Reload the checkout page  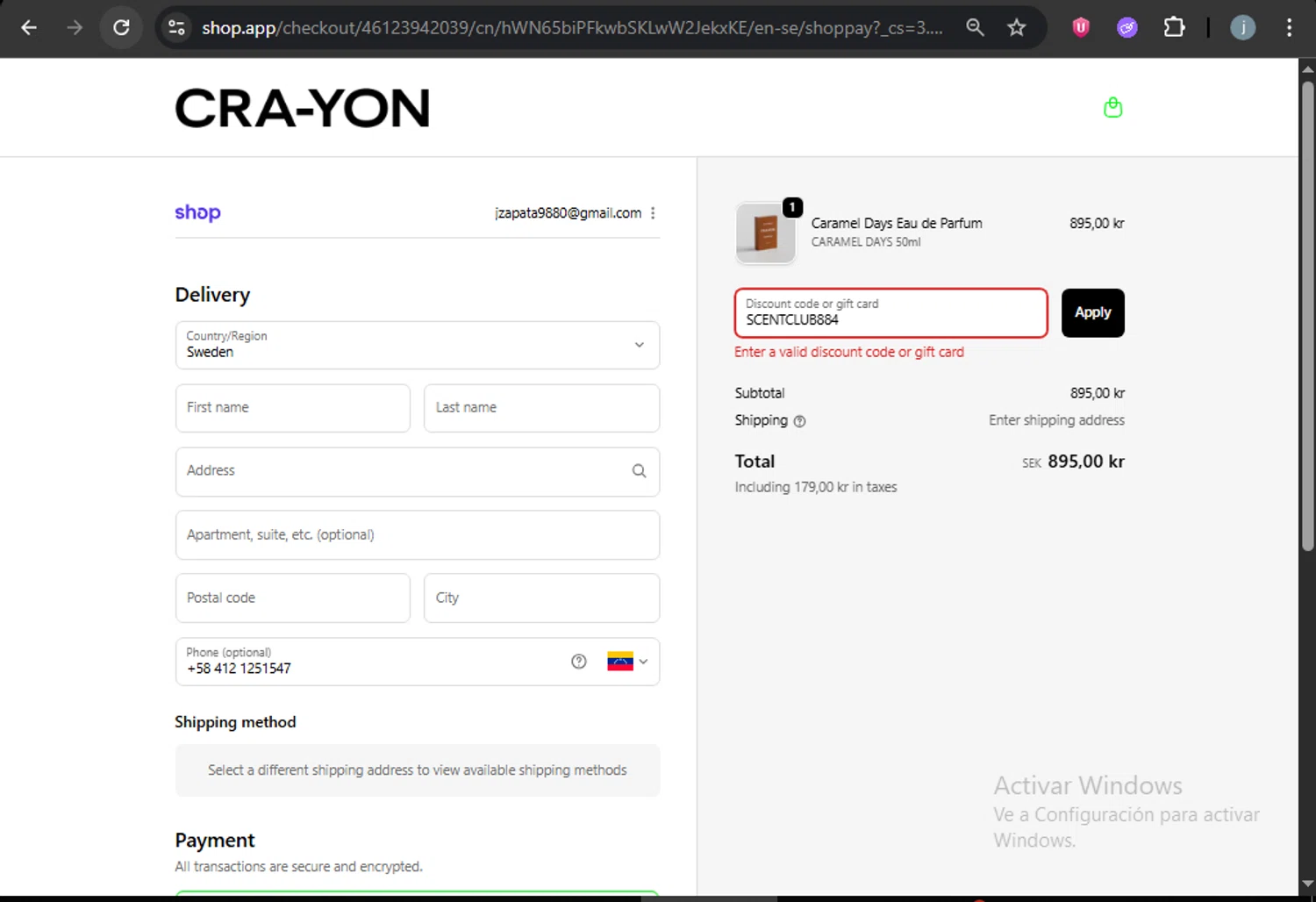(121, 28)
